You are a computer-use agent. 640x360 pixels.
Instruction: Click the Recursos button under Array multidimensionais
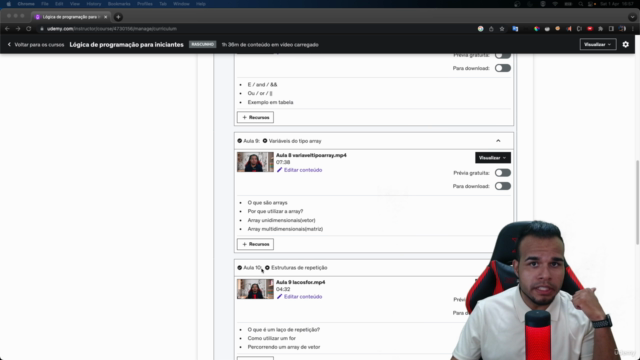(x=255, y=244)
